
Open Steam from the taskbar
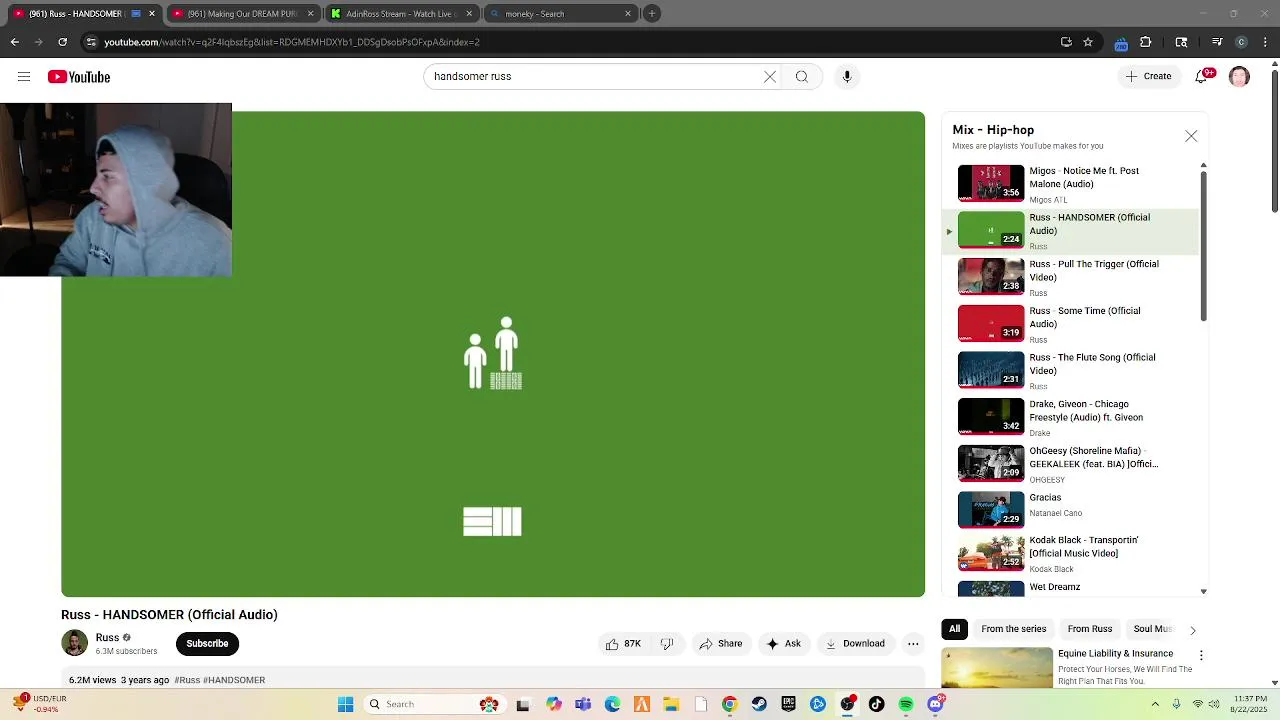759,704
